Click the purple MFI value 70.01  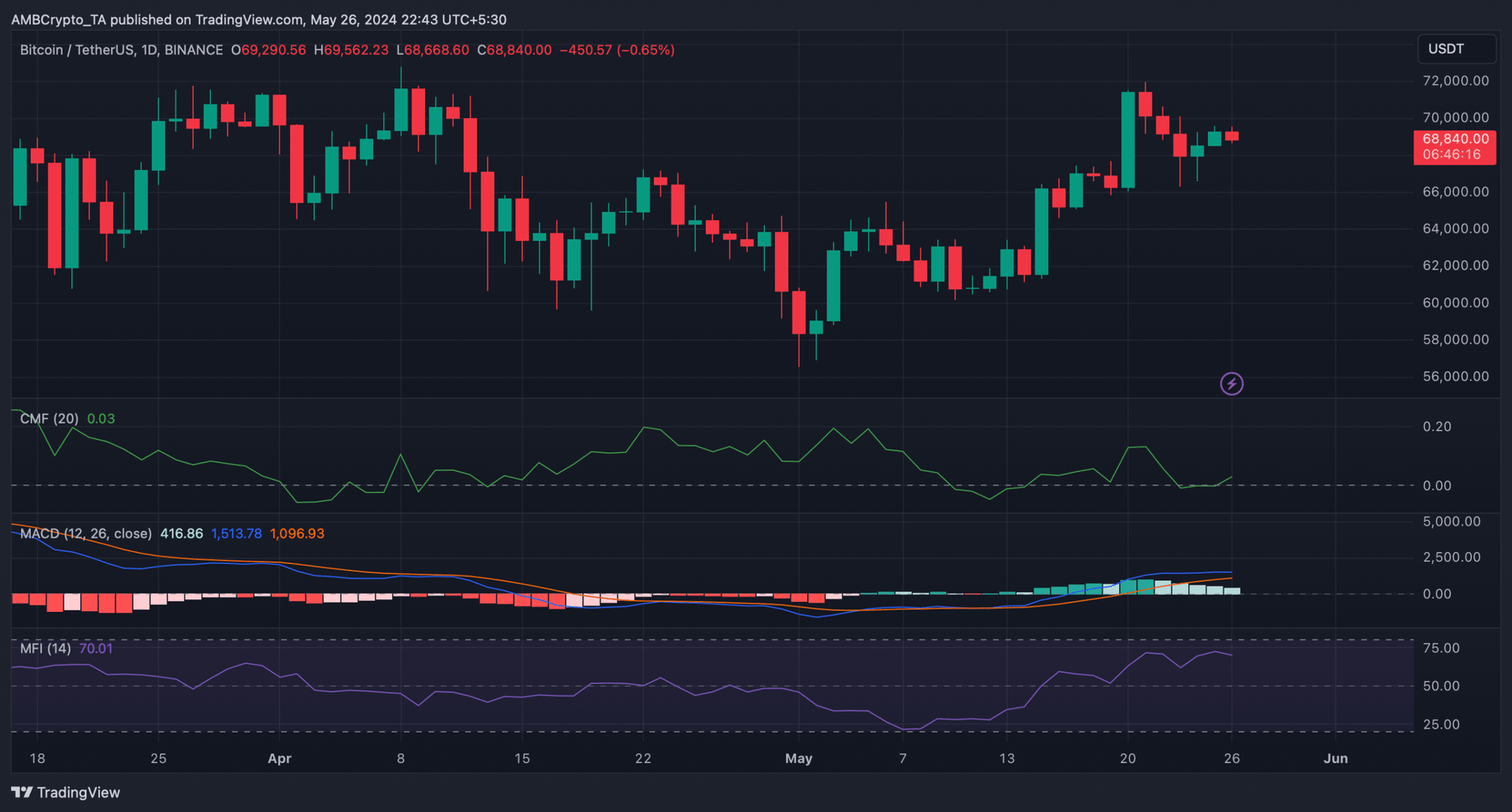tap(96, 648)
